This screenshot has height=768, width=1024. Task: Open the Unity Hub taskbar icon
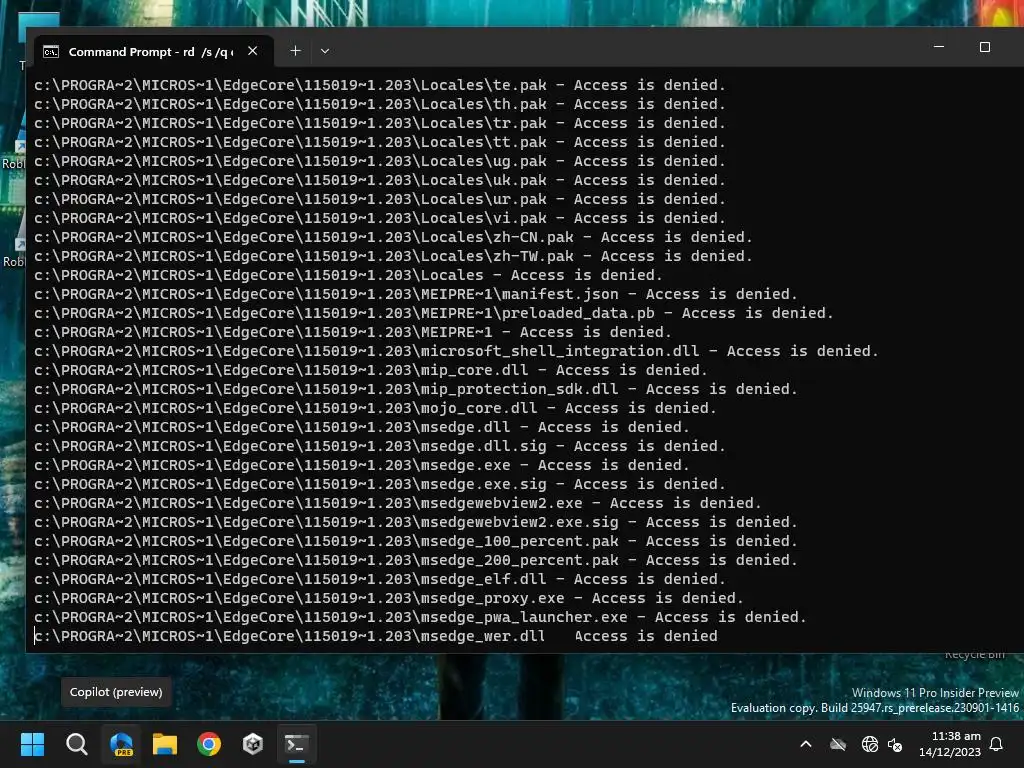click(253, 744)
